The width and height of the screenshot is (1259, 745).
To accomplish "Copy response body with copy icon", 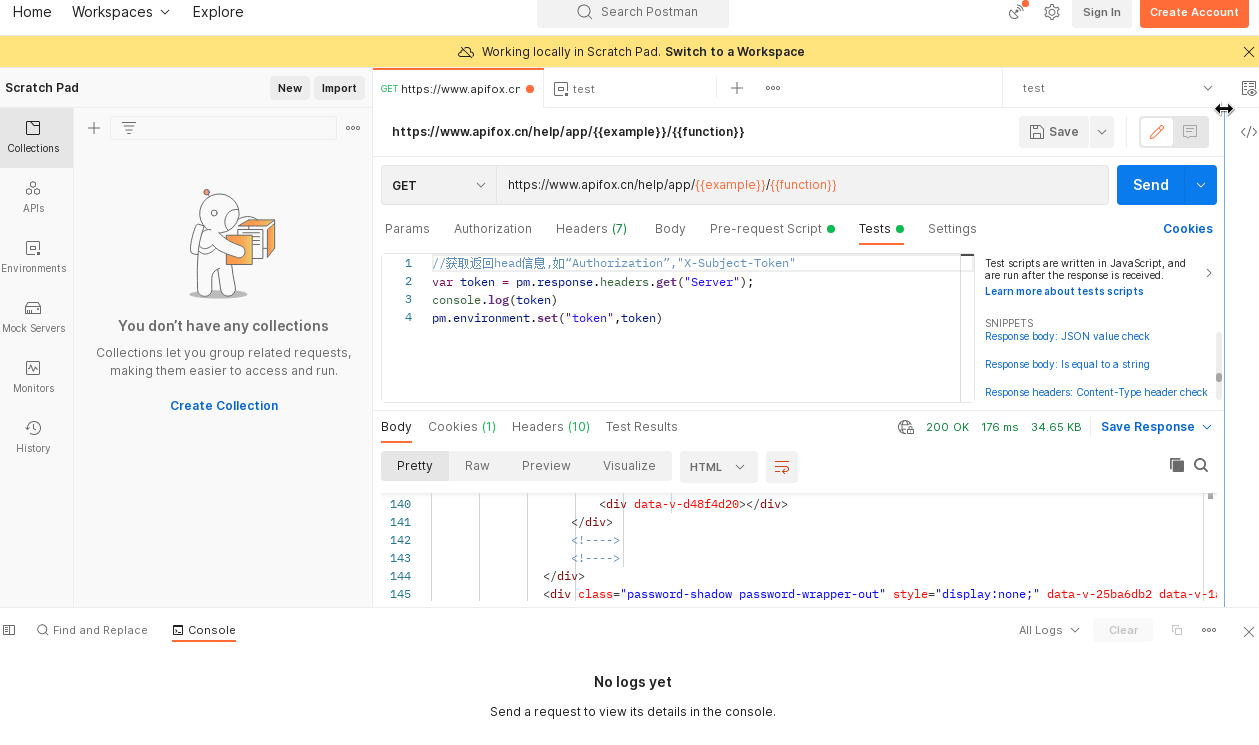I will tap(1177, 465).
